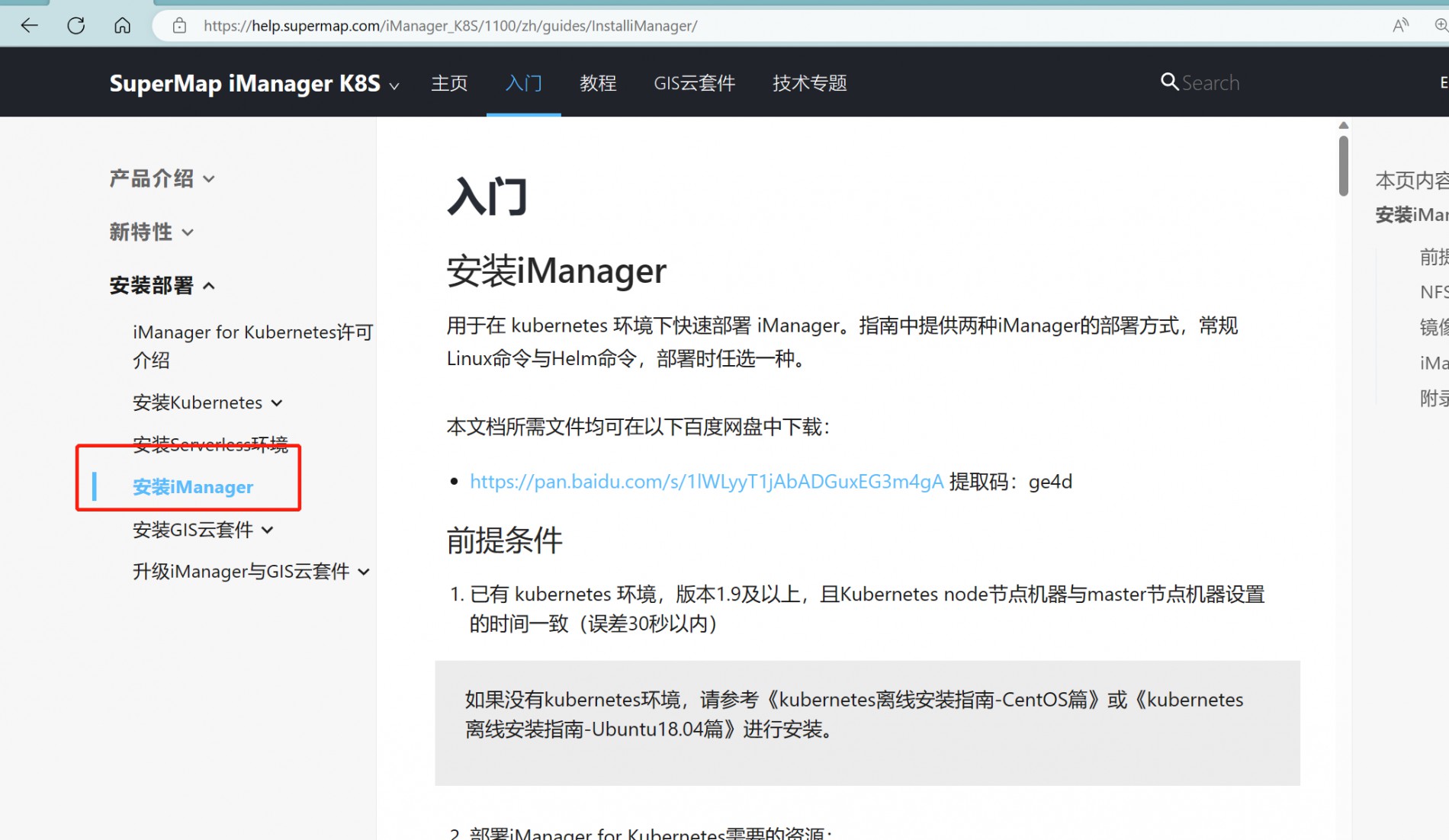Open the GIS云套件 nav tab
The height and width of the screenshot is (840, 1449).
tap(694, 82)
